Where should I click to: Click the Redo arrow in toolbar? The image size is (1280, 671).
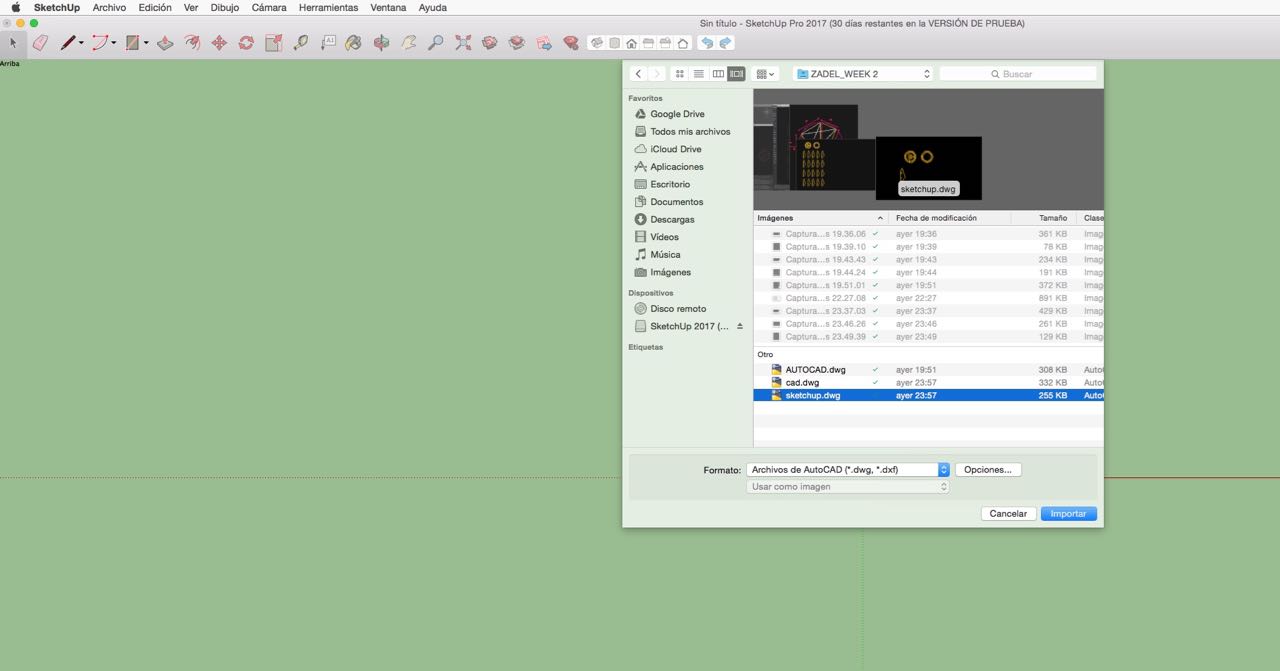tap(726, 43)
